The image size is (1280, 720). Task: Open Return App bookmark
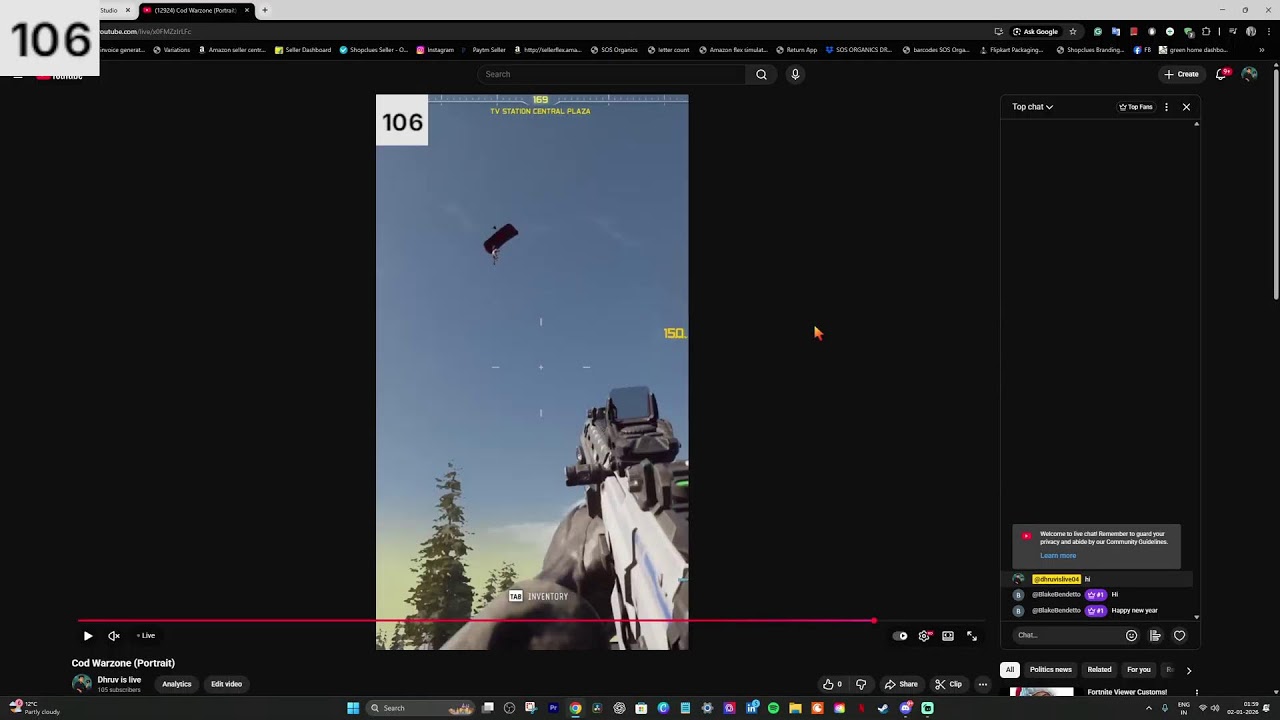click(x=797, y=50)
